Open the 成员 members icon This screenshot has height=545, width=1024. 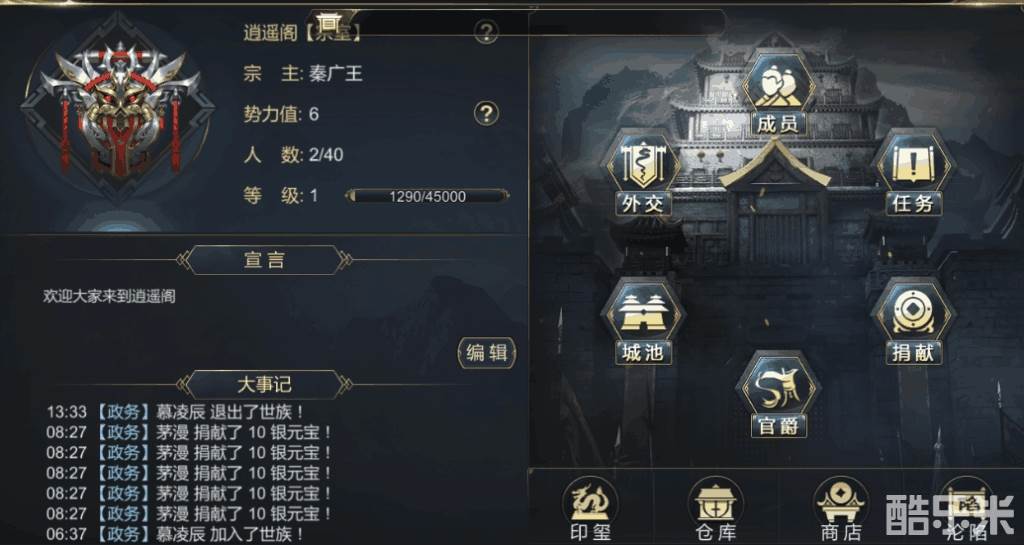point(778,91)
